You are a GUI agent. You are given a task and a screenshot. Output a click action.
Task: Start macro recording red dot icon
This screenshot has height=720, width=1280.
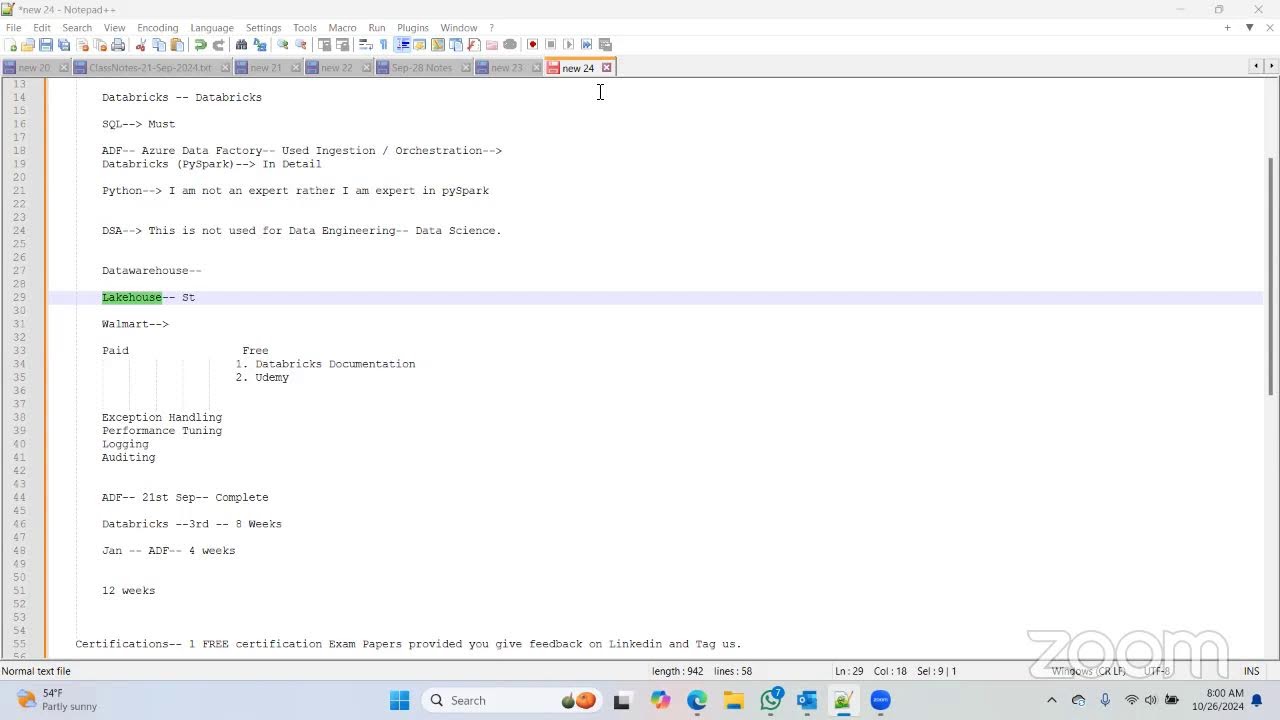[532, 44]
